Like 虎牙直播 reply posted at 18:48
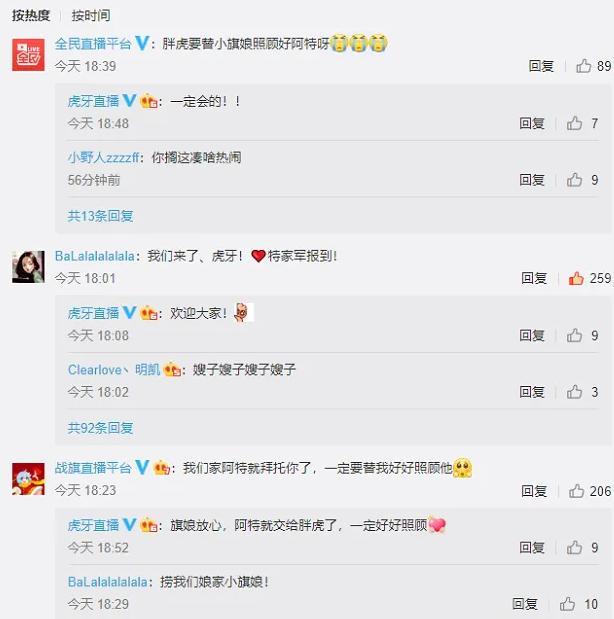 [x=574, y=123]
